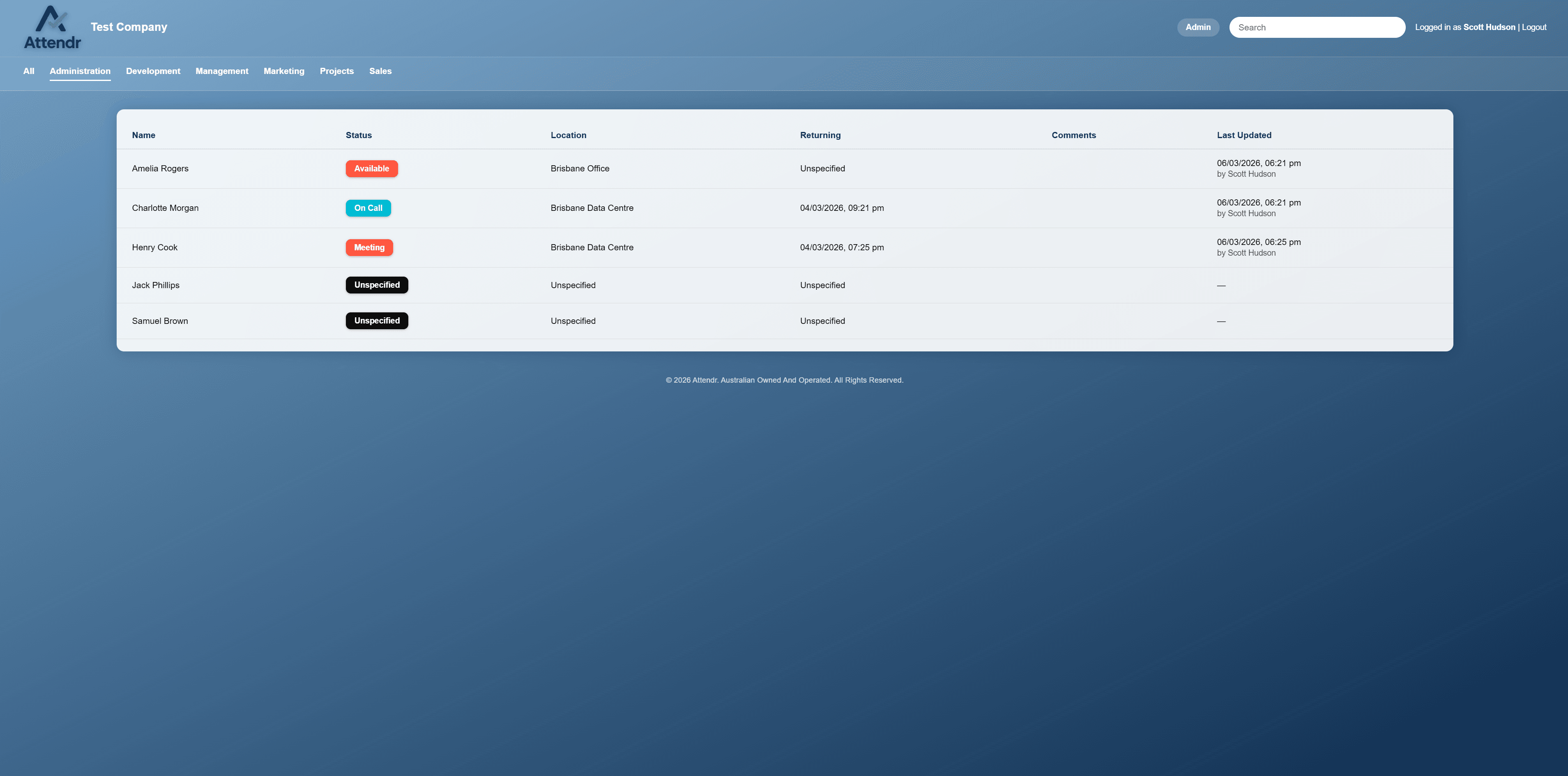This screenshot has width=1568, height=776.
Task: Sort by the Name column header
Action: (143, 135)
